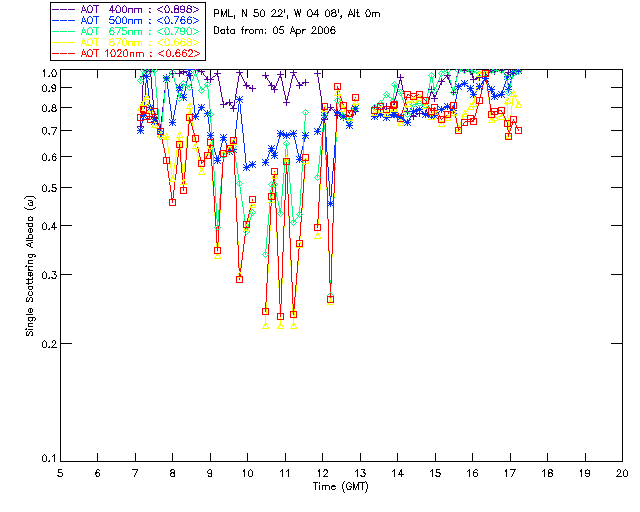Click the 12 label on time axis
Viewport: 640px width, 512px height.
pos(322,473)
